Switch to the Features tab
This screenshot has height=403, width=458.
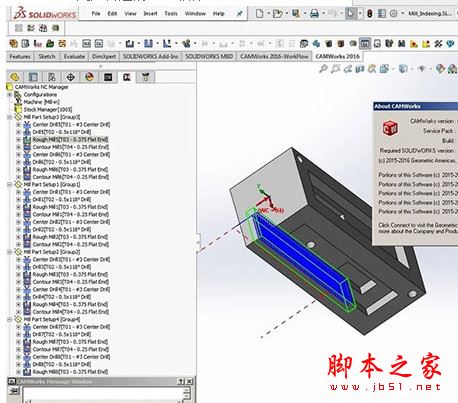(20, 57)
